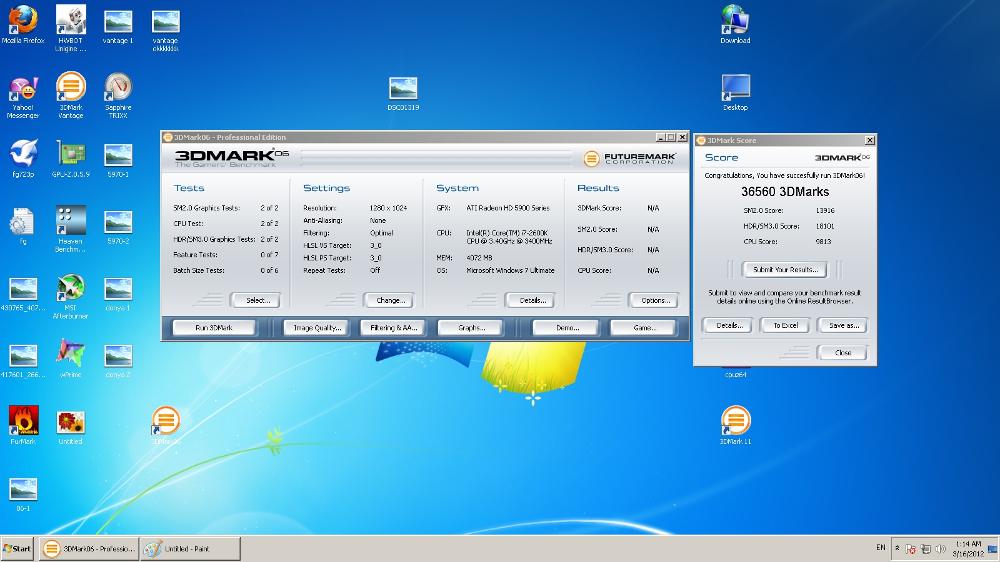1000x562 pixels.
Task: Open Options under the Results section
Action: [x=653, y=300]
